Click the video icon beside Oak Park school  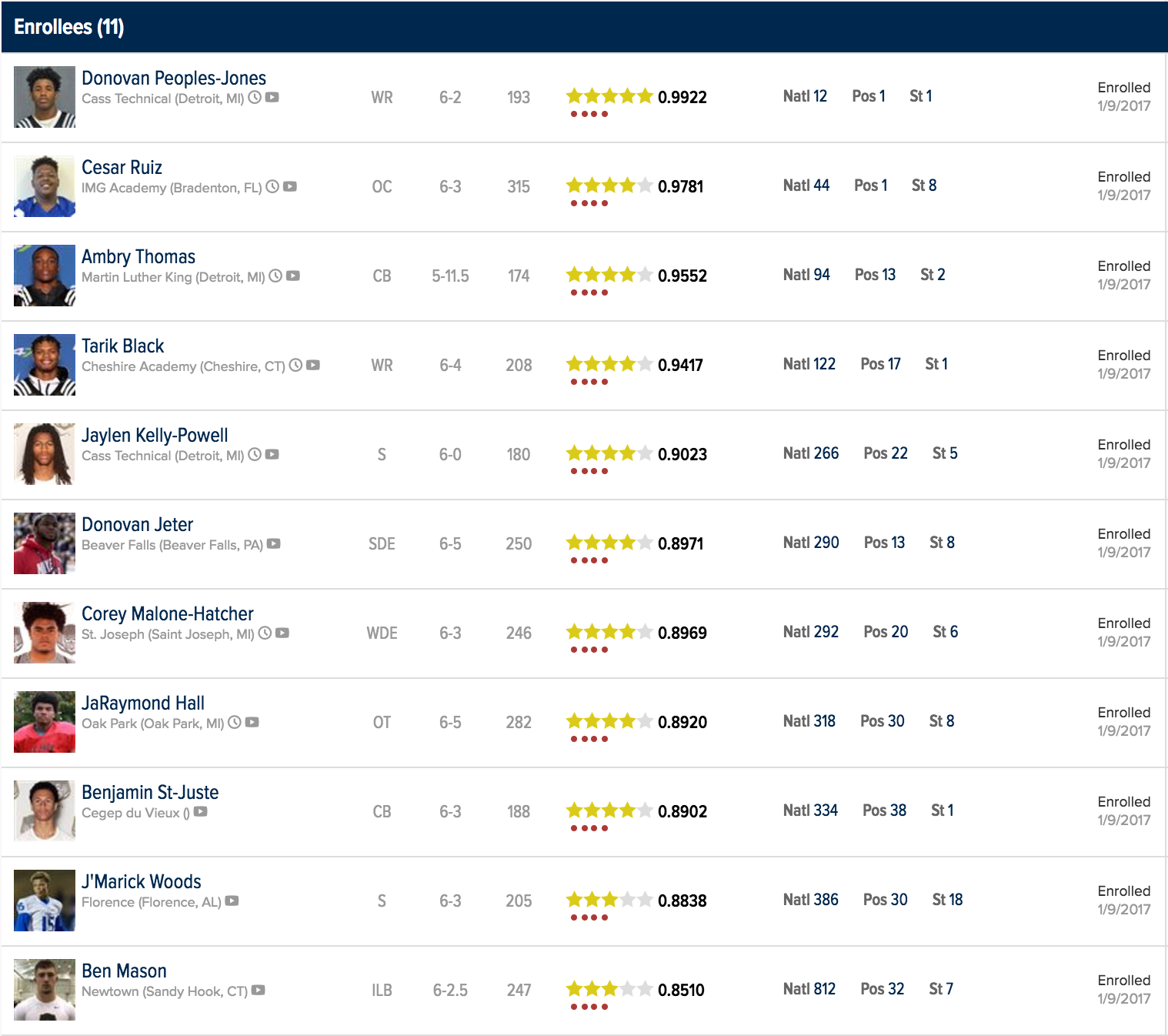[252, 723]
